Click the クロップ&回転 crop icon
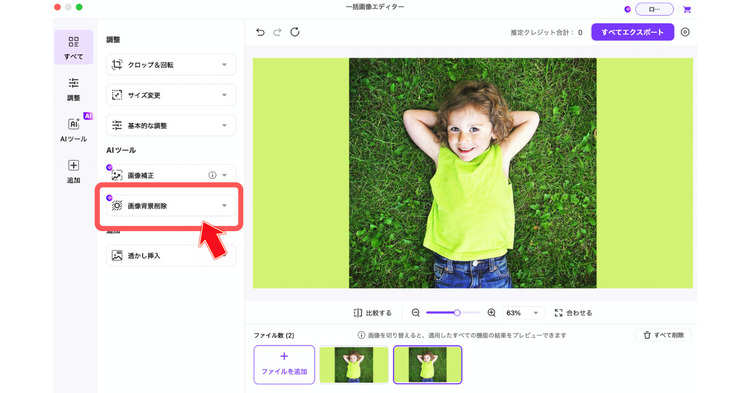Viewport: 750px width, 393px height. pos(117,65)
